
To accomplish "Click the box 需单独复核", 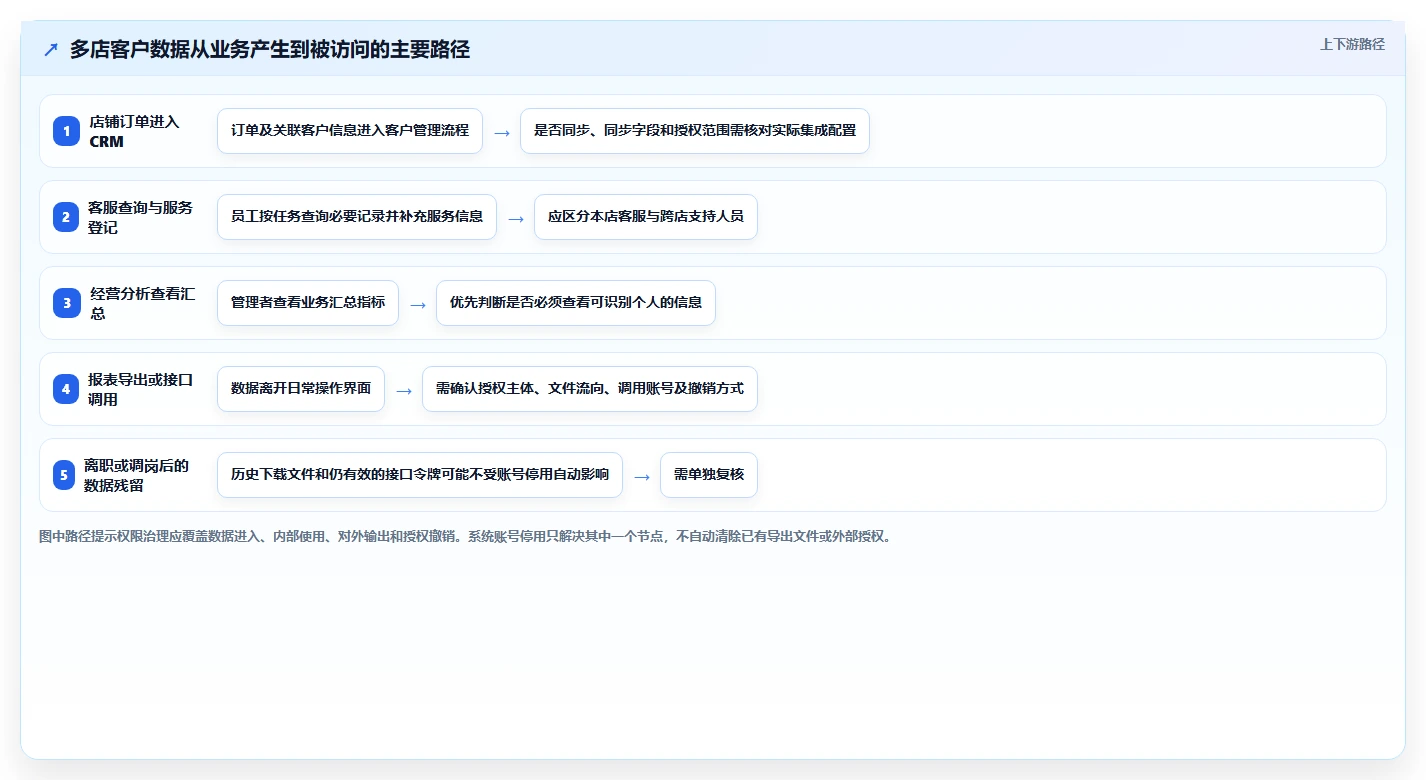I will pos(709,475).
